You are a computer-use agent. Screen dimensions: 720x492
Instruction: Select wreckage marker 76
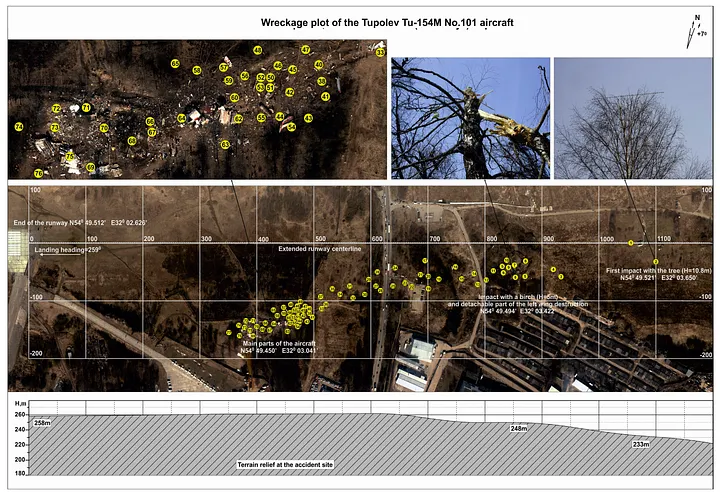(x=39, y=173)
